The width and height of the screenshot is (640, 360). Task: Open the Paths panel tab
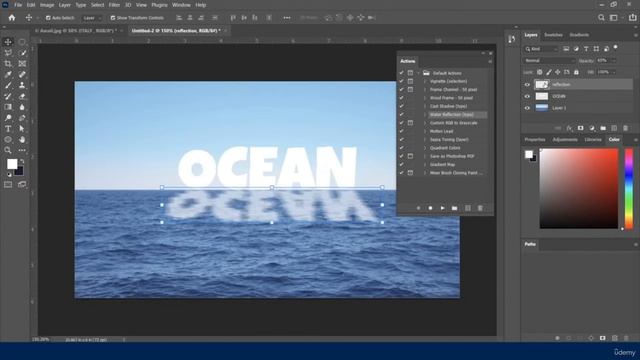click(x=530, y=244)
